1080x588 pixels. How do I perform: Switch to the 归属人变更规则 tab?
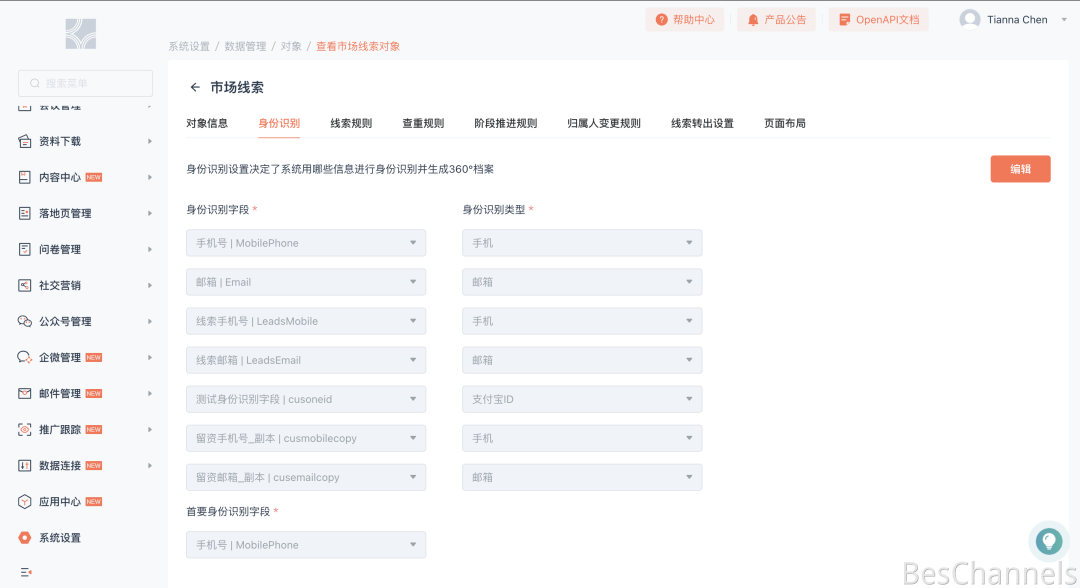click(604, 123)
